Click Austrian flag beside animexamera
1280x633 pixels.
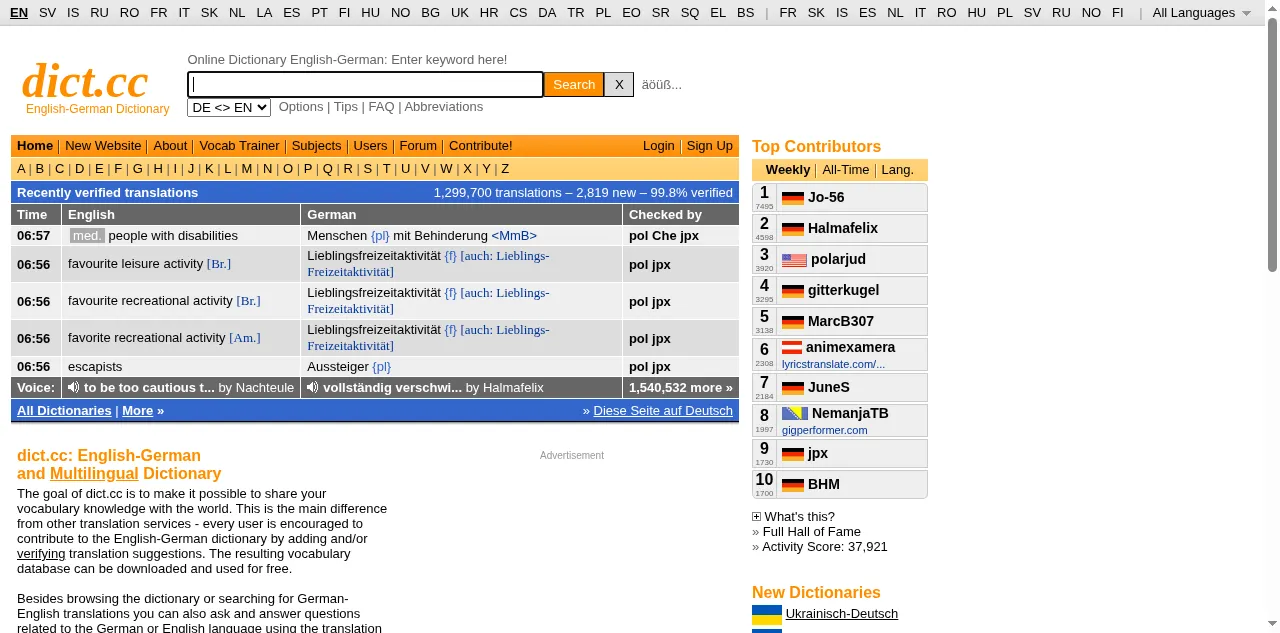792,348
